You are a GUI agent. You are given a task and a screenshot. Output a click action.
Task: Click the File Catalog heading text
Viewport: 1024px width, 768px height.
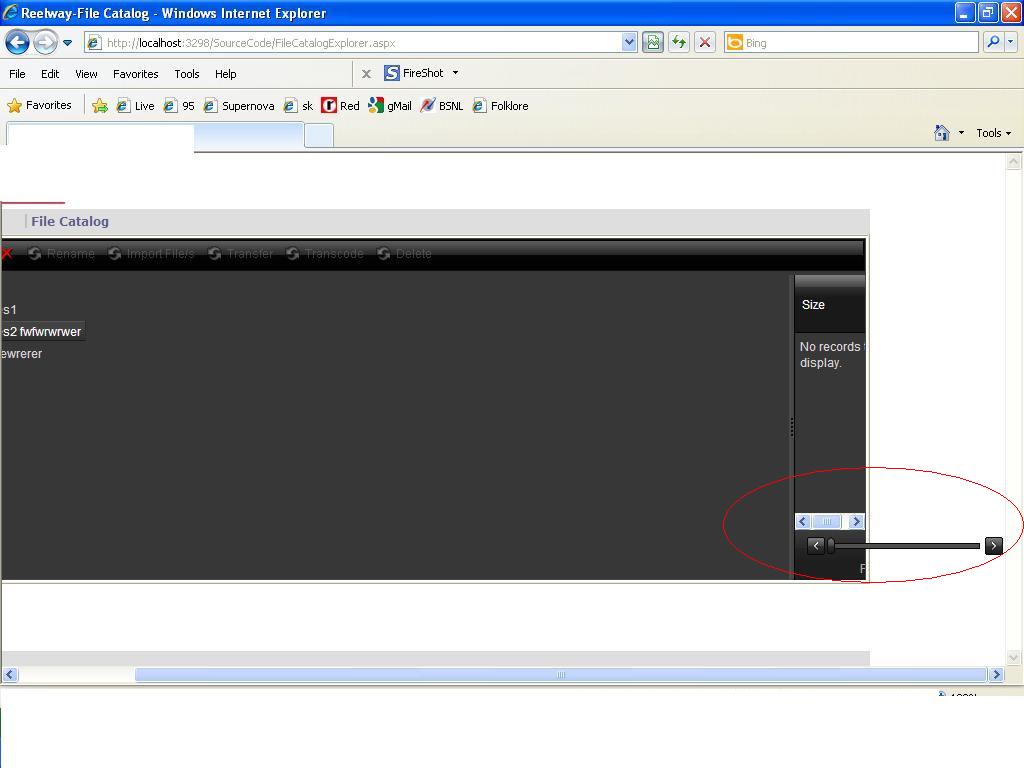click(70, 221)
